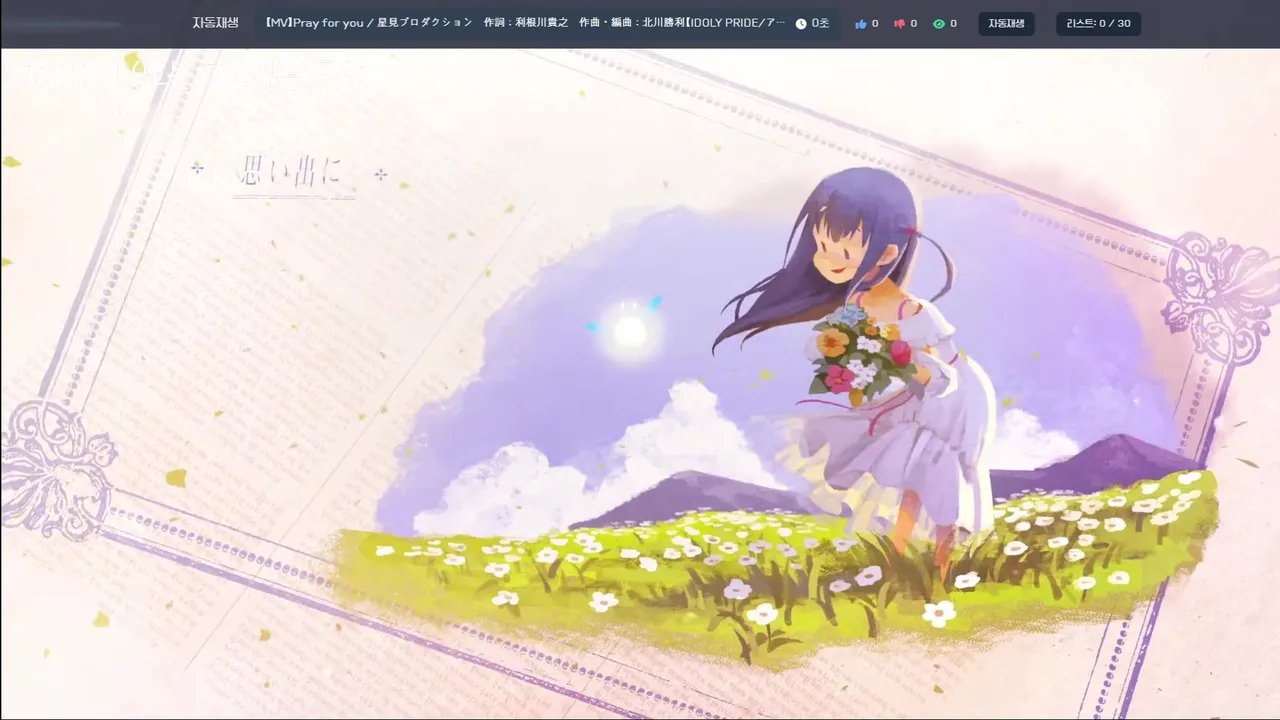Click the 자동재생 label left of the title
Screen dimensions: 1280x720
tap(215, 23)
